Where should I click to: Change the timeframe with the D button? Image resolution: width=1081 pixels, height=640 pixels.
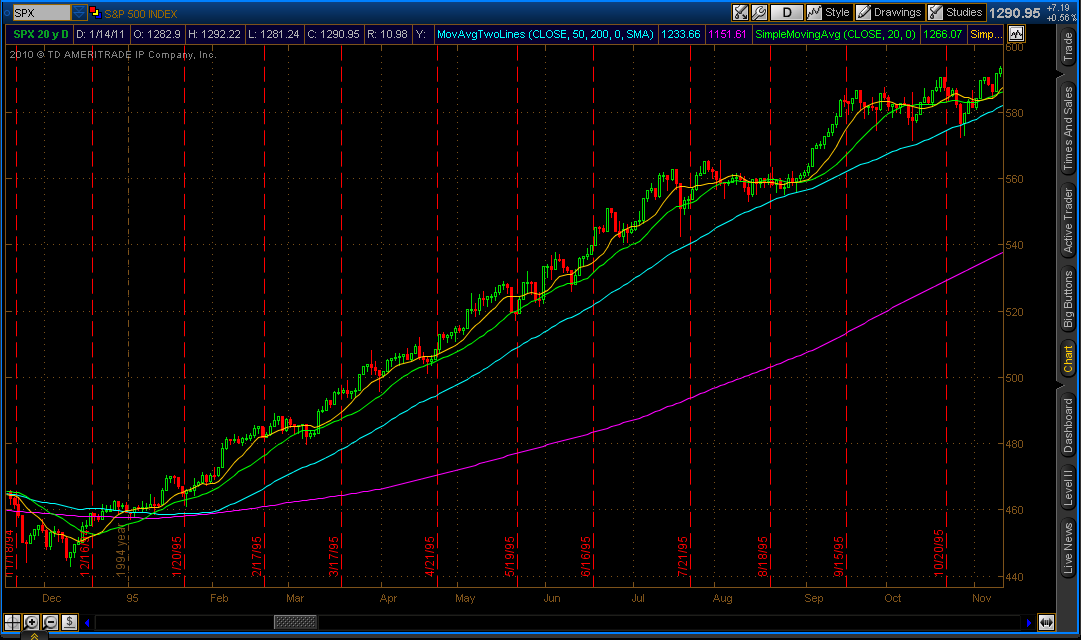click(787, 12)
